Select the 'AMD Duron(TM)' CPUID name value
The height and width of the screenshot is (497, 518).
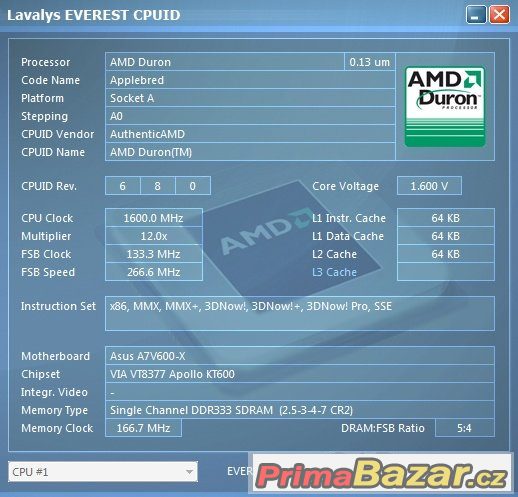(x=250, y=152)
